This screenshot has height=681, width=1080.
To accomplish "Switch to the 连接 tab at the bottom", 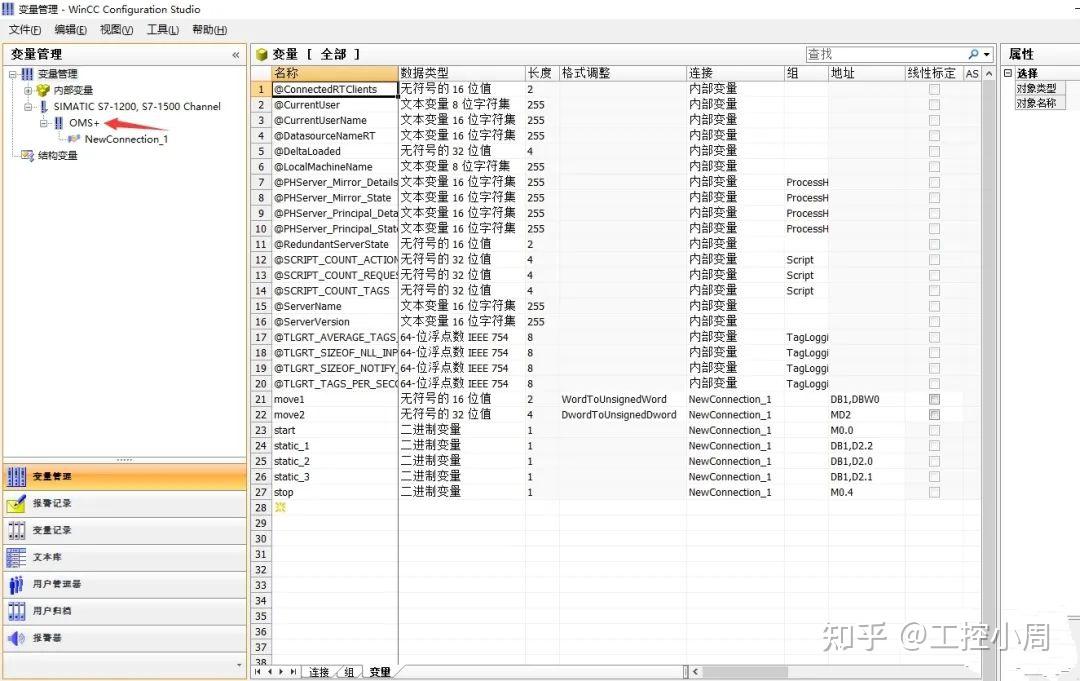I will [318, 672].
